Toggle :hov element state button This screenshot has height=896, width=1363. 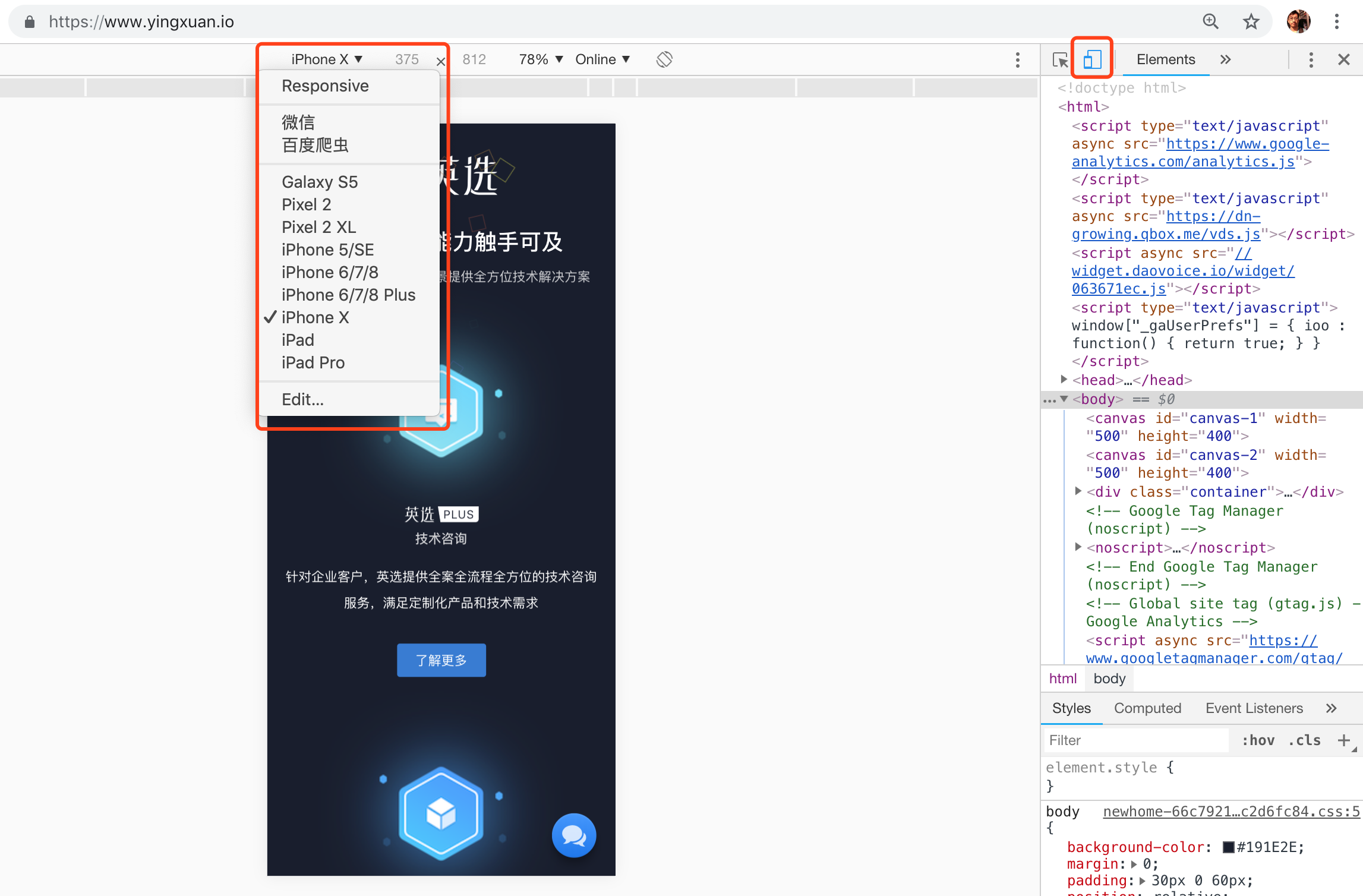pyautogui.click(x=1258, y=740)
